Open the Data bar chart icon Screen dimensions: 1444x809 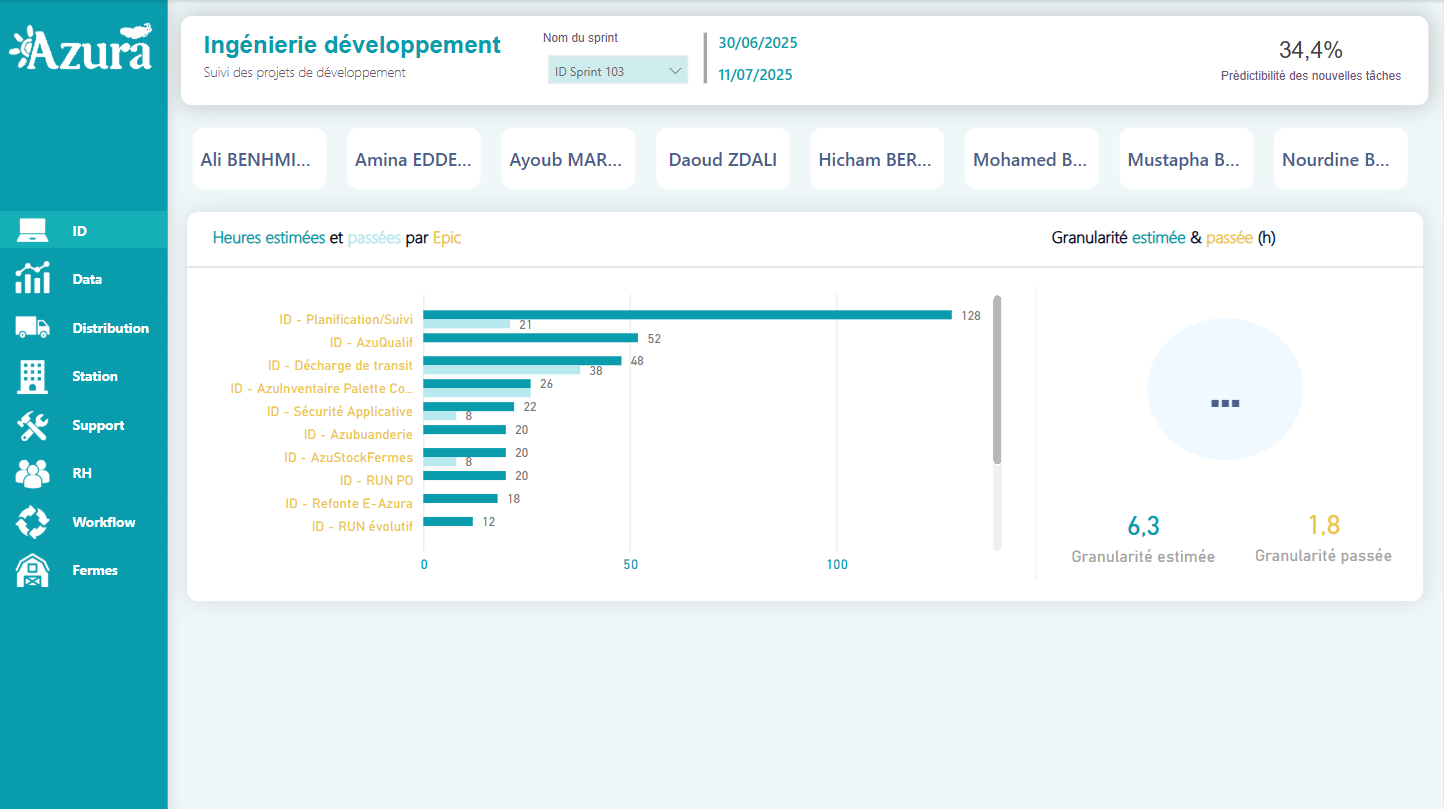click(x=32, y=279)
